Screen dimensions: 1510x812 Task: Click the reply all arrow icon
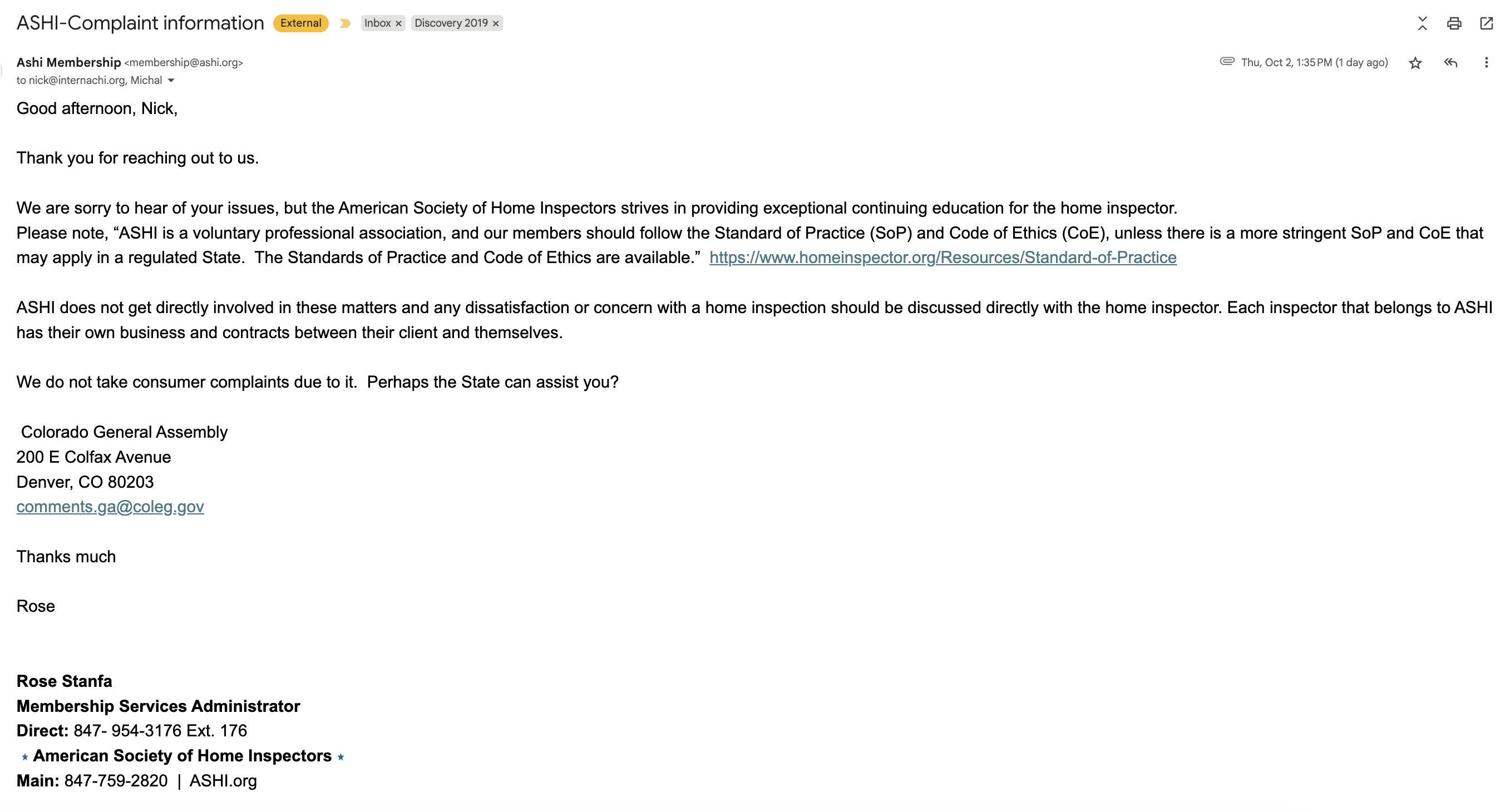1451,62
